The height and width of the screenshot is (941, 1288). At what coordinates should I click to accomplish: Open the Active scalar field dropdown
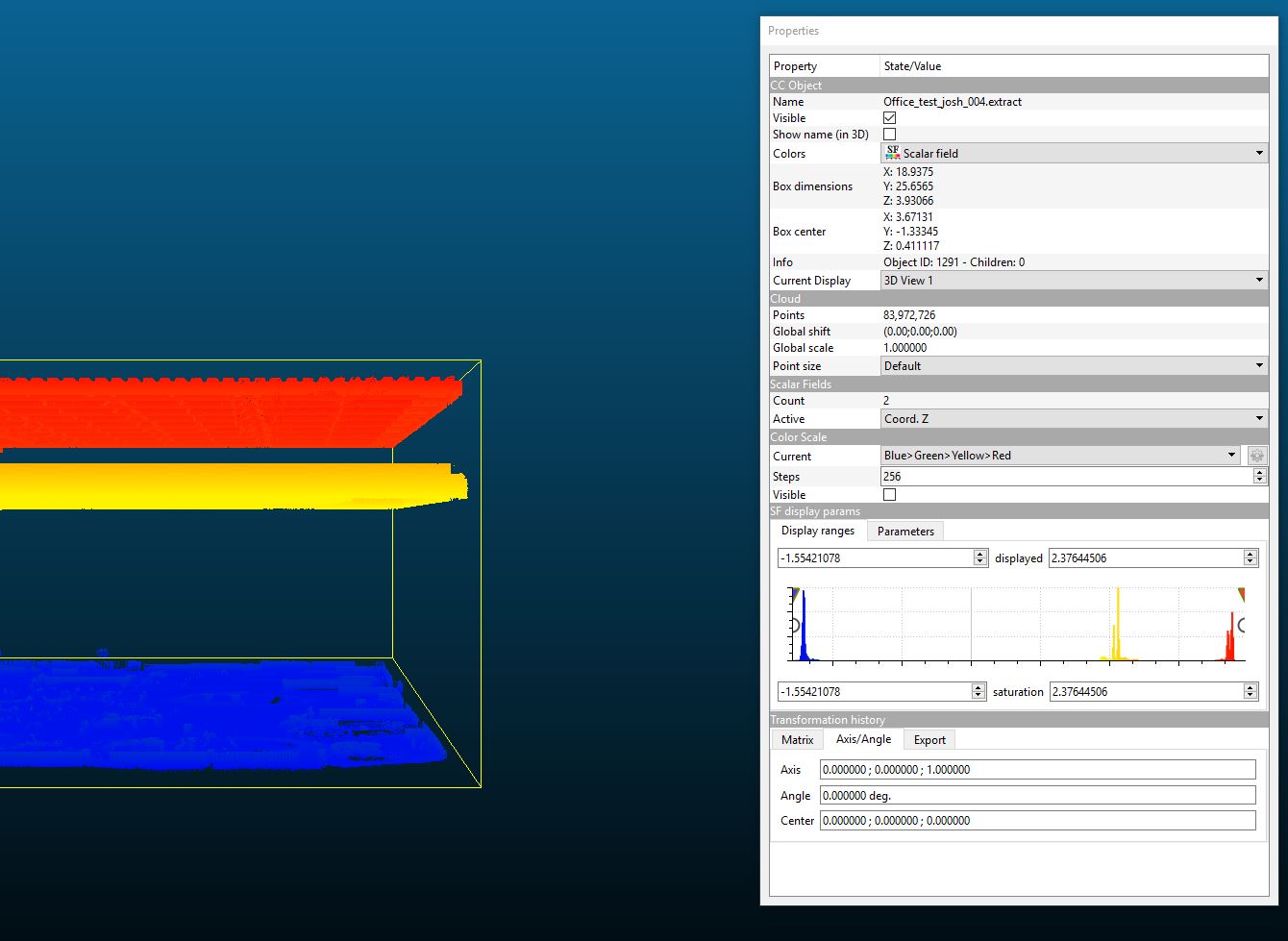1074,419
